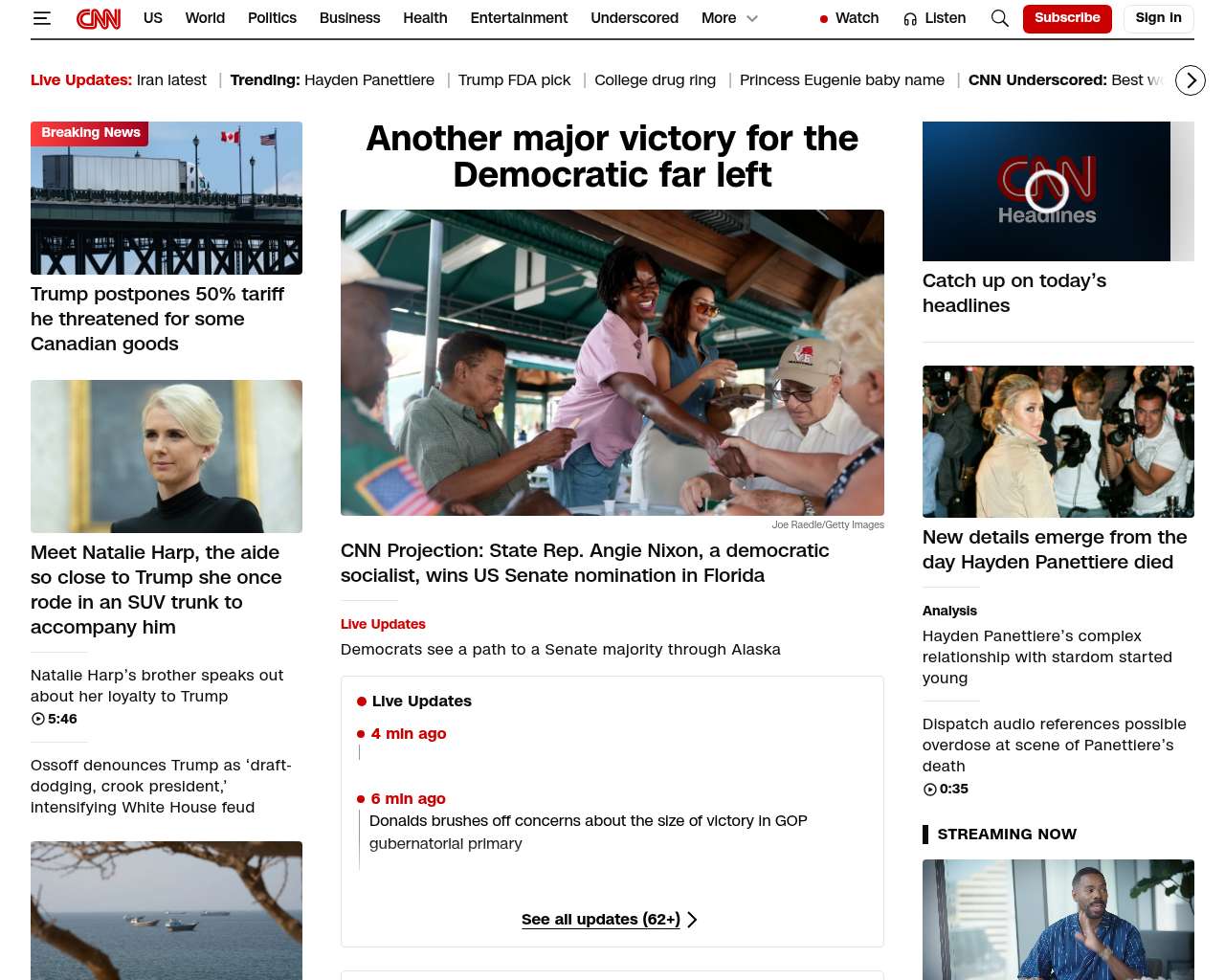
Task: Read Trump postpones 50% tariff story
Action: tap(157, 319)
